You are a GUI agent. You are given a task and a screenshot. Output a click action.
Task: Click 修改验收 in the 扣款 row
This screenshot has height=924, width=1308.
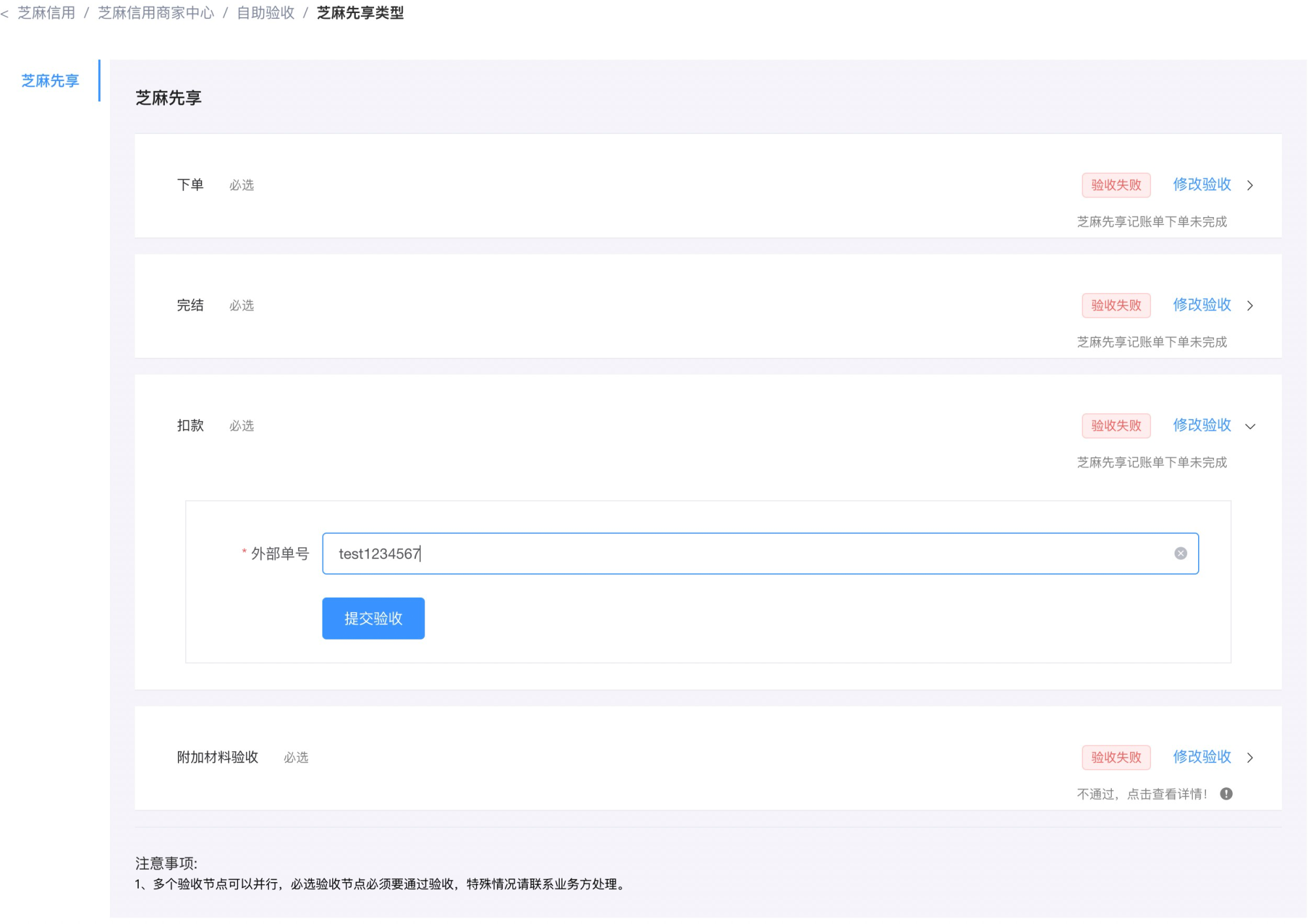point(1202,425)
